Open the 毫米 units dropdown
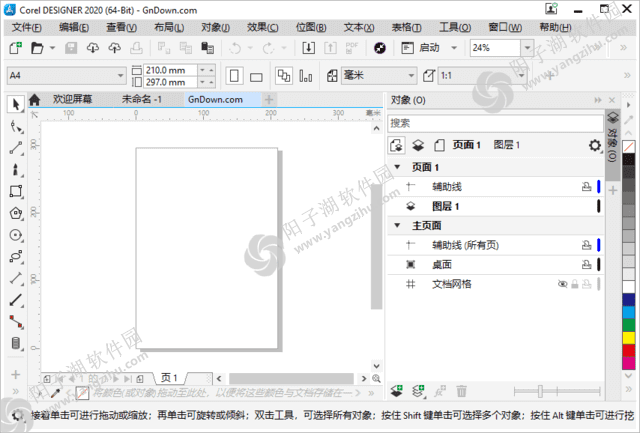The height and width of the screenshot is (433, 640). (411, 75)
